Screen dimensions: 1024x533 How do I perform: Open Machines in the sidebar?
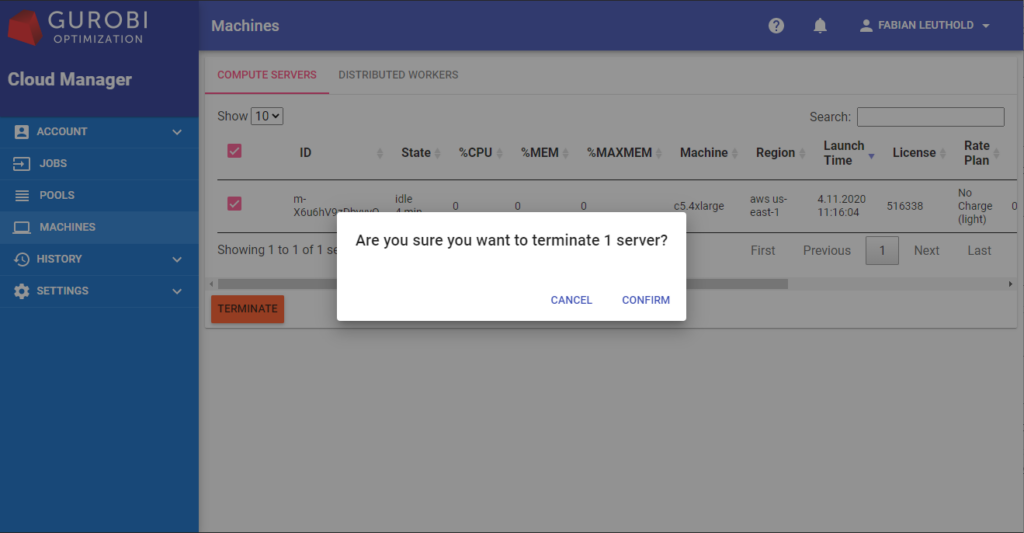pyautogui.click(x=99, y=227)
